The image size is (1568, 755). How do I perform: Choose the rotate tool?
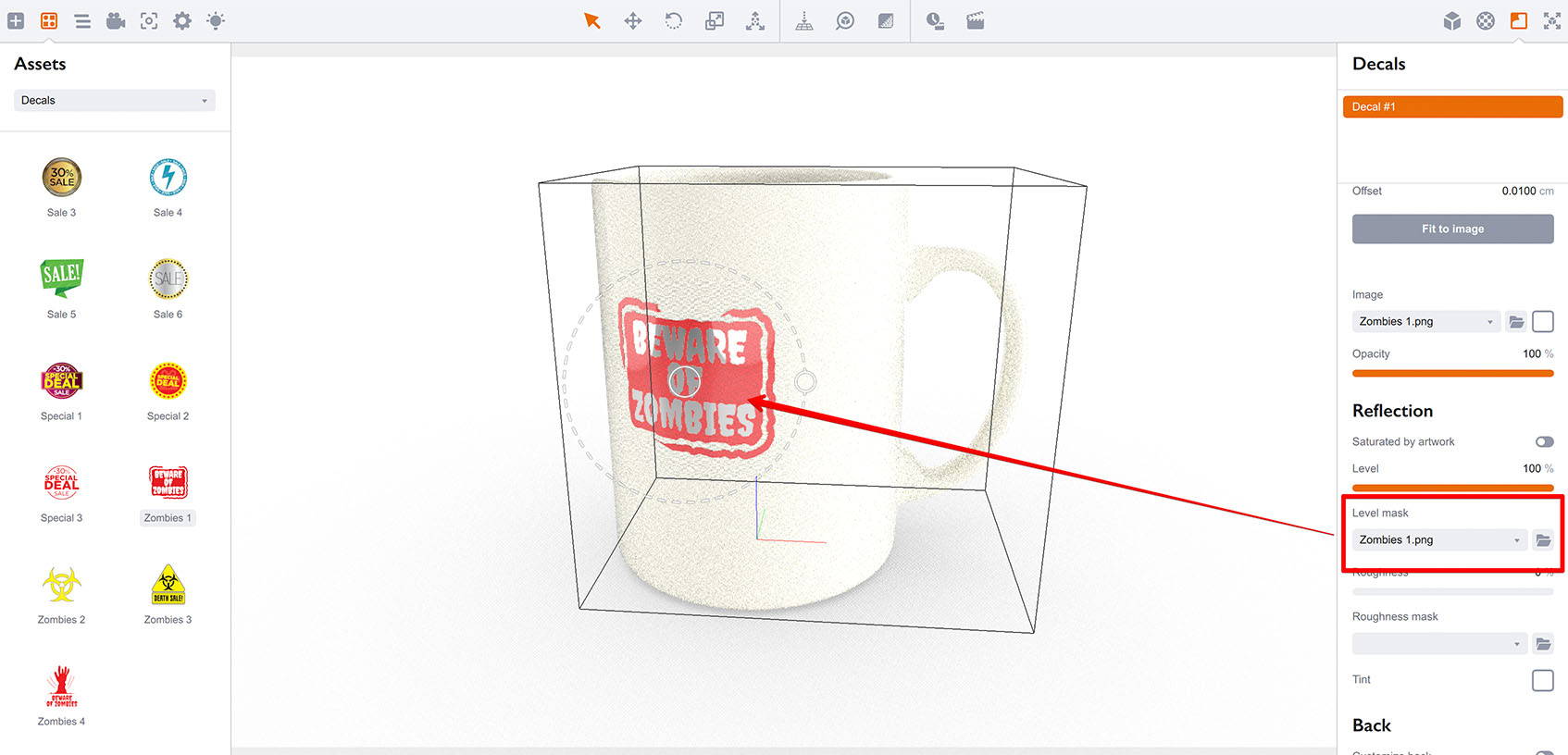[674, 20]
